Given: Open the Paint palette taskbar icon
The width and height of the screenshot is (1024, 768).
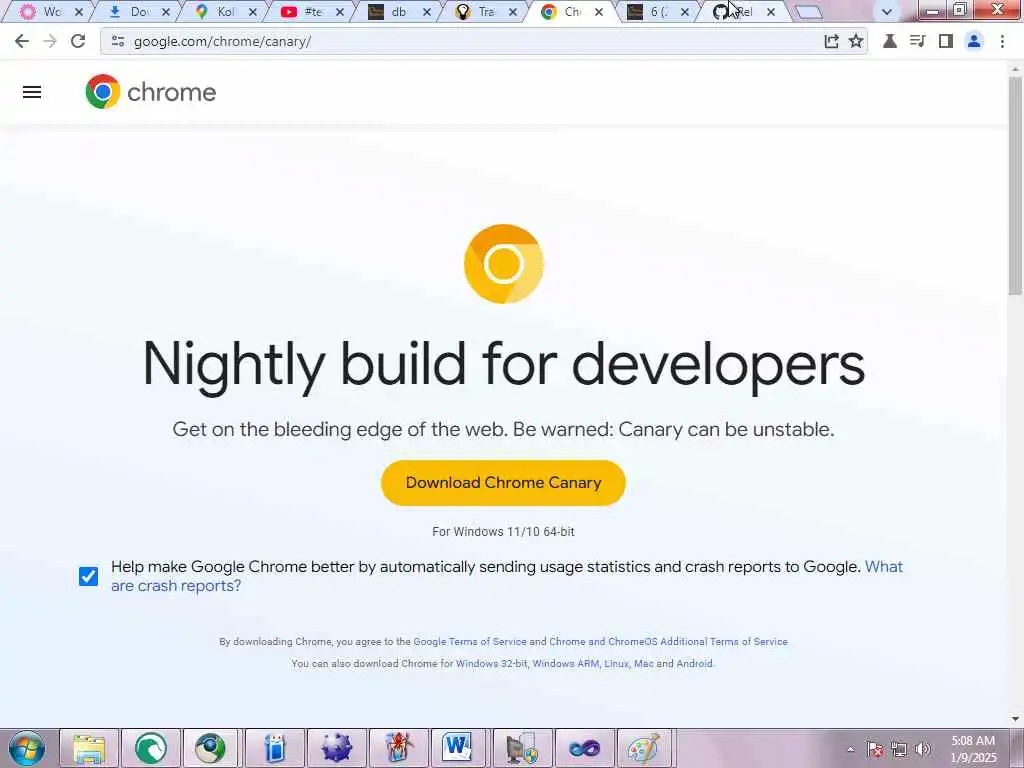Looking at the screenshot, I should 645,748.
